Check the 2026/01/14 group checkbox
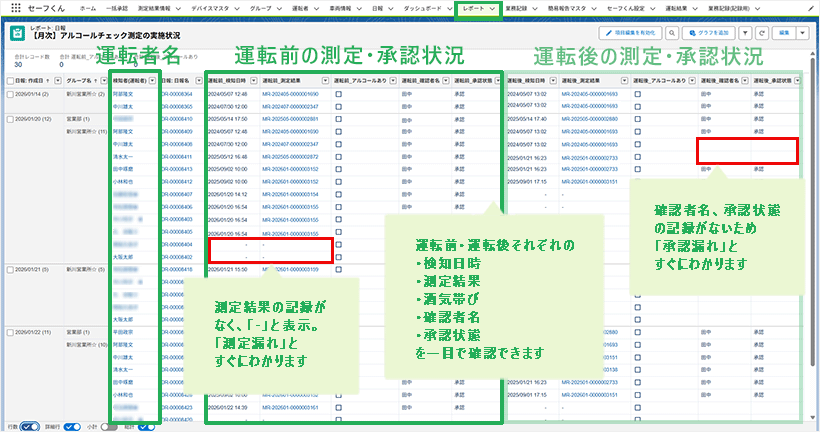Viewport: 820px width, 432px height. pos(10,94)
